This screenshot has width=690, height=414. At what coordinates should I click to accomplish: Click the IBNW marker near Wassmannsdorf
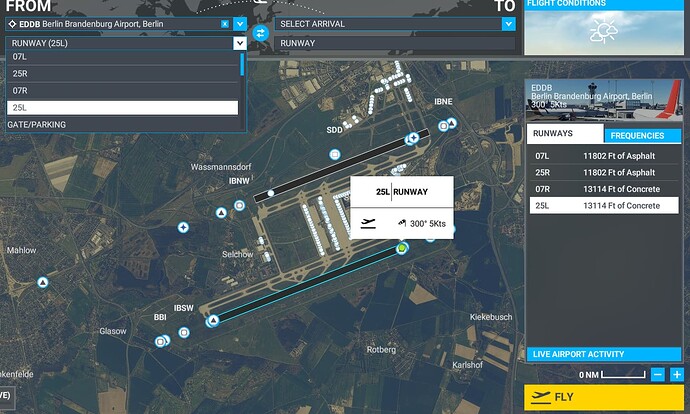pos(239,206)
